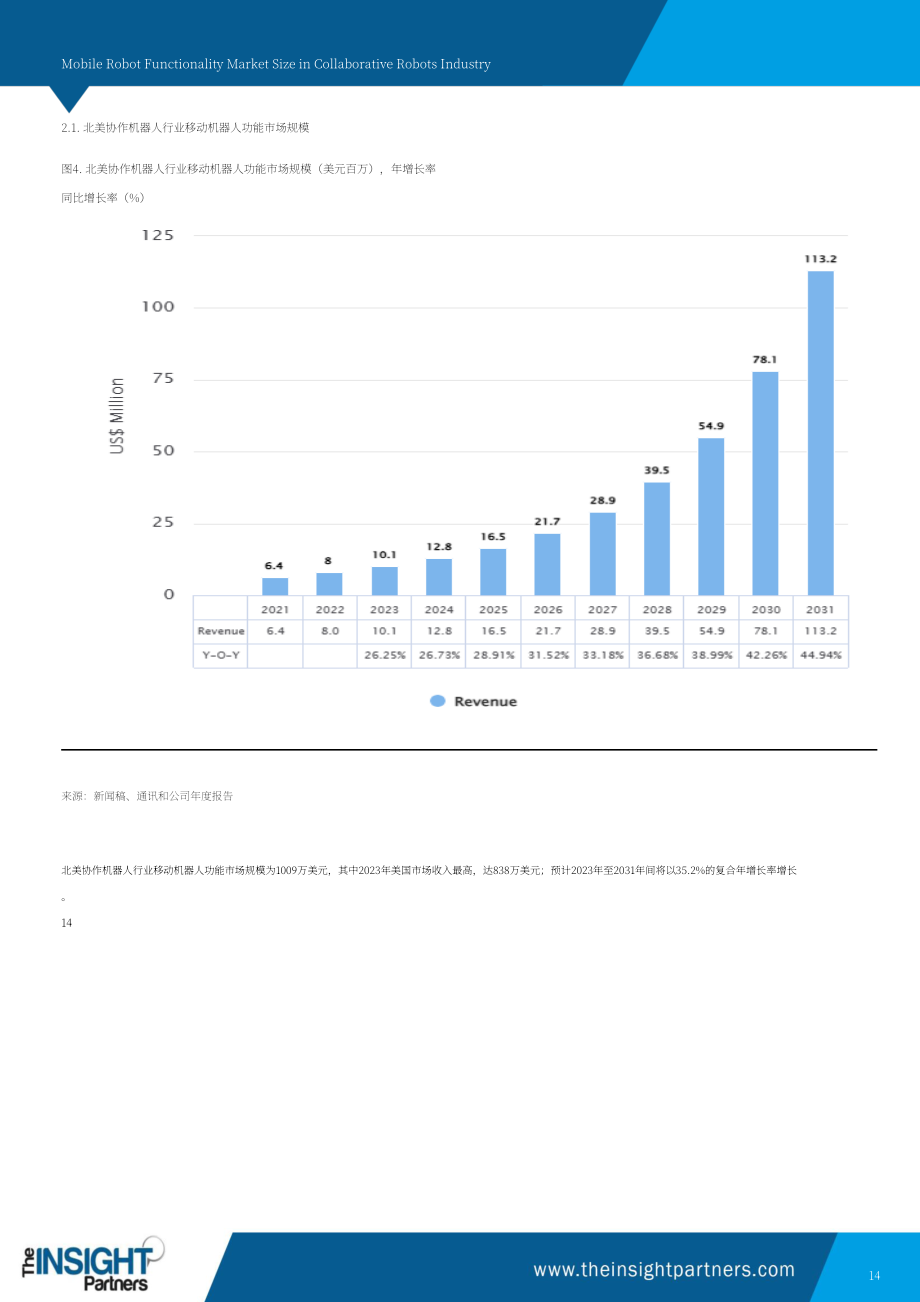Click the 2021 year table cell
This screenshot has height=1302, width=920.
click(x=275, y=609)
